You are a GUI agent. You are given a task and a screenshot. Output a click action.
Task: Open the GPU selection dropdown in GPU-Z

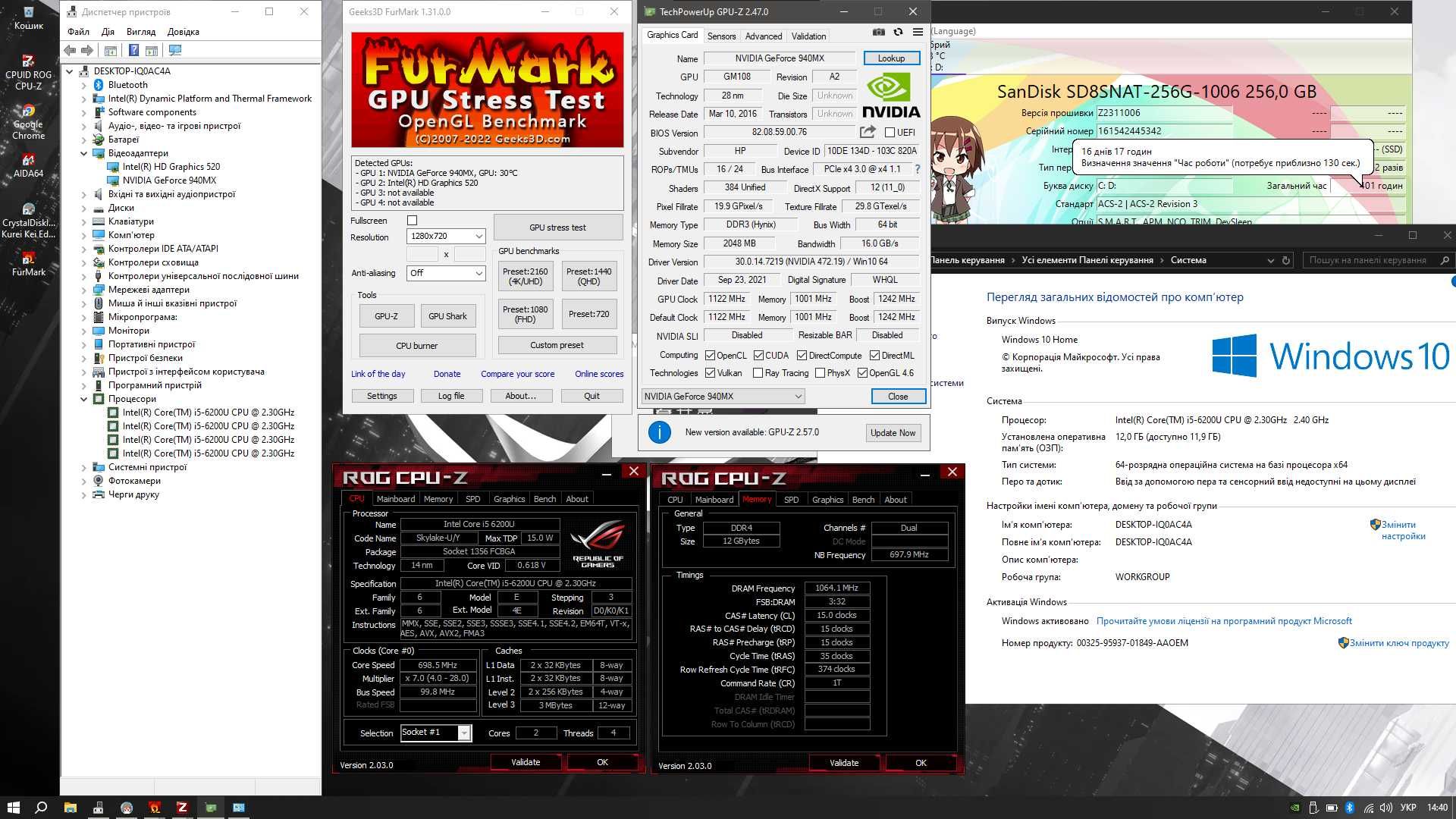click(723, 396)
